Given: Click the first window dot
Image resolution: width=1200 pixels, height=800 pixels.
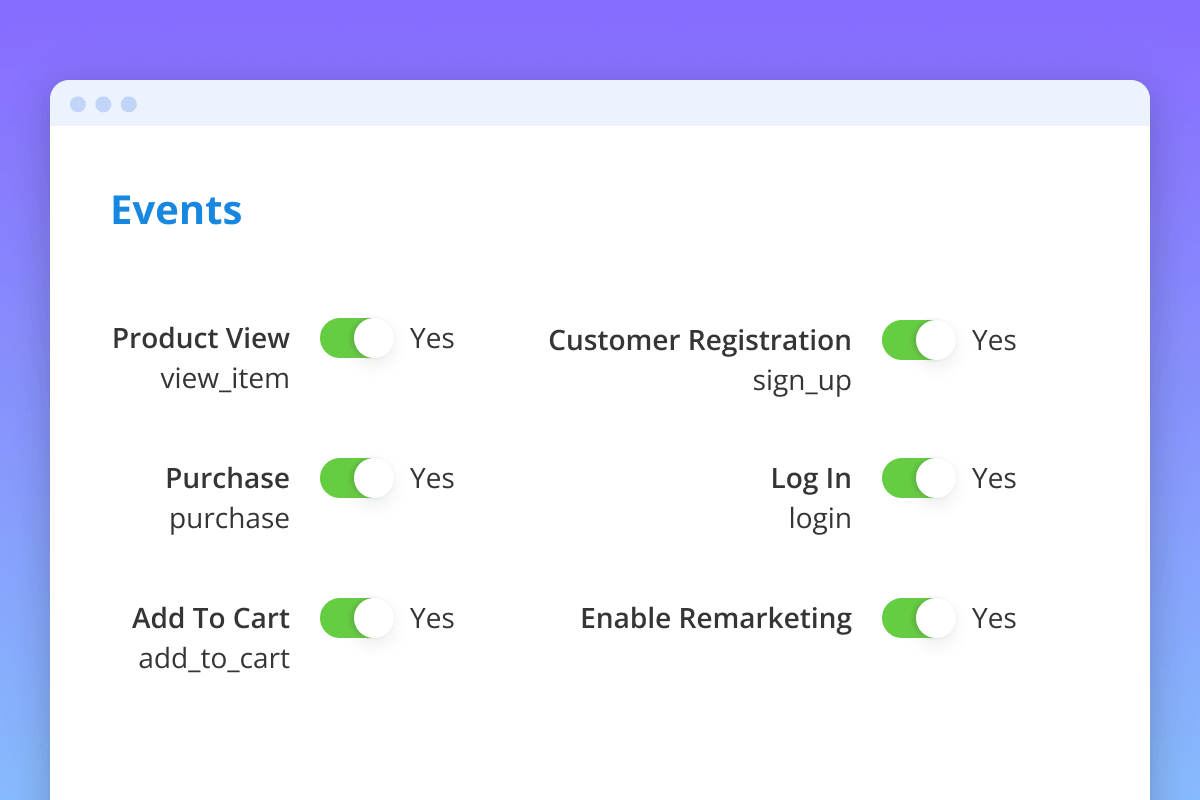Looking at the screenshot, I should 78,104.
